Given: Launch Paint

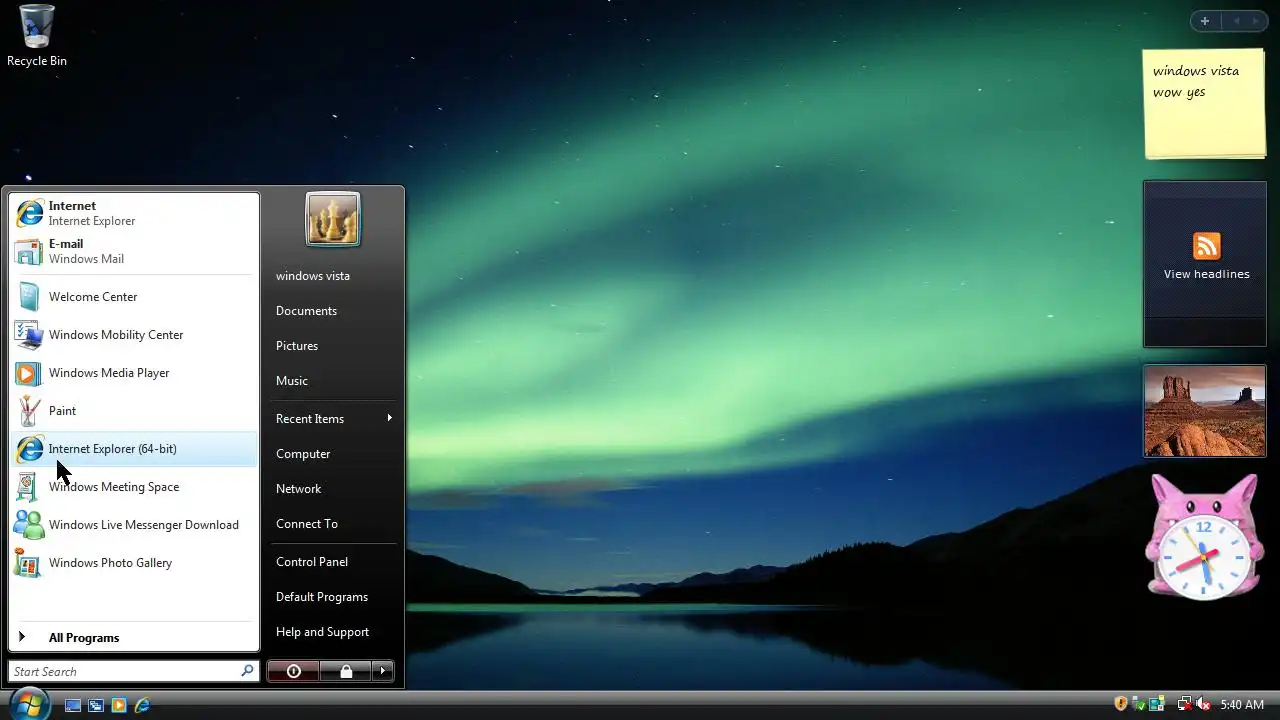Looking at the screenshot, I should coord(134,411).
